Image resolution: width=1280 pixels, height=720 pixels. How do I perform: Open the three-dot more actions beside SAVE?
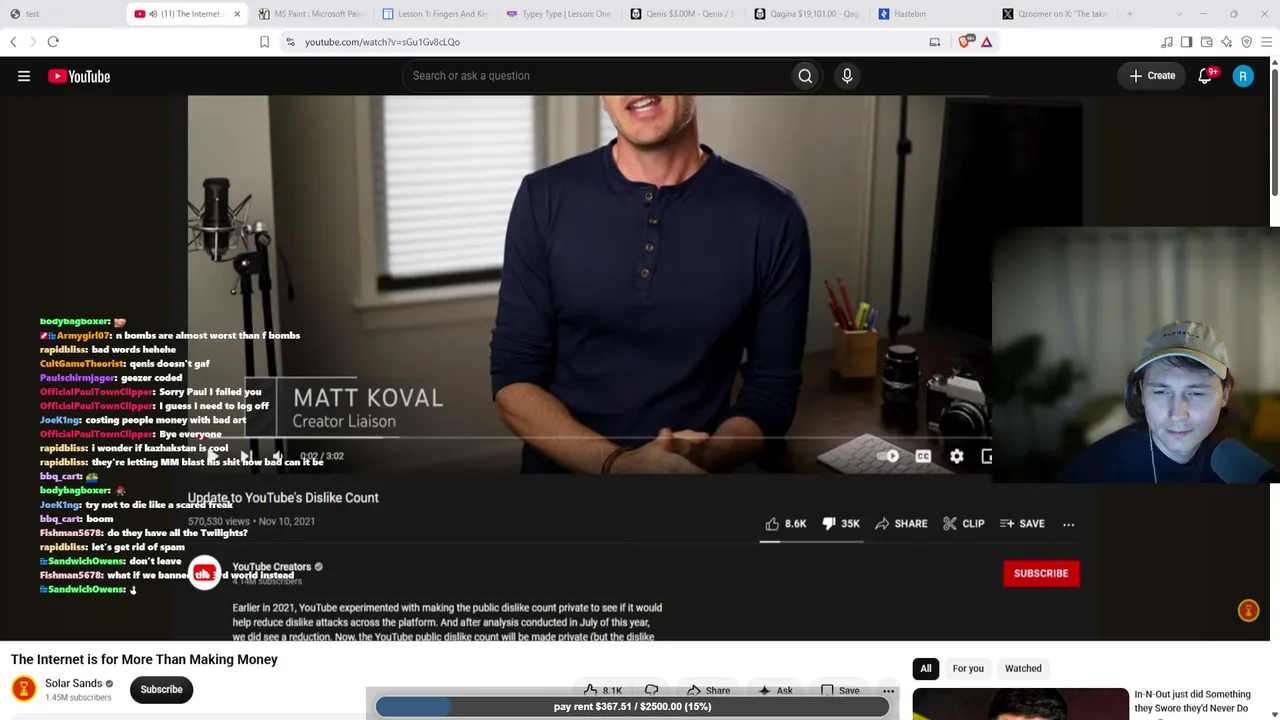point(1068,524)
